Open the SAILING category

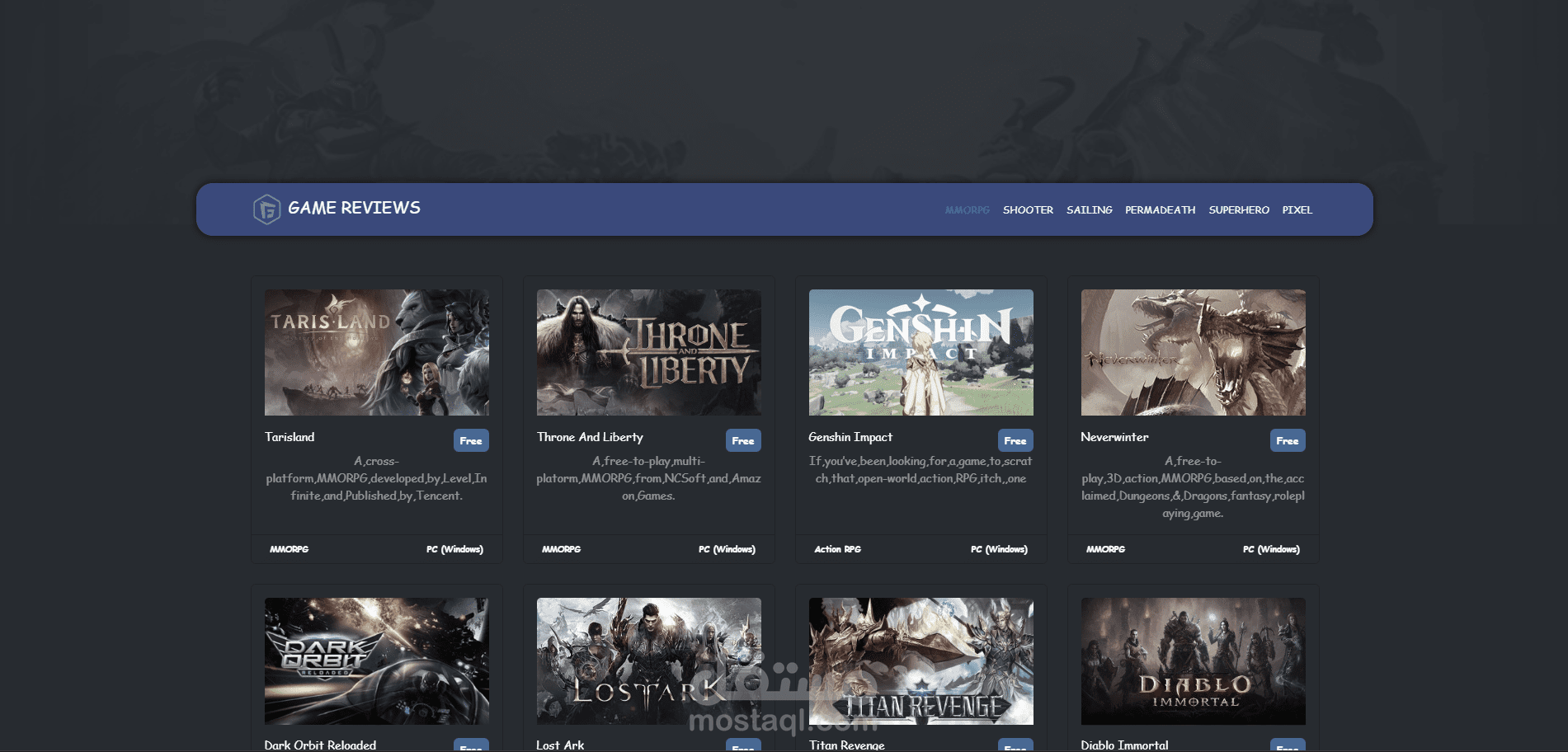[x=1090, y=210]
